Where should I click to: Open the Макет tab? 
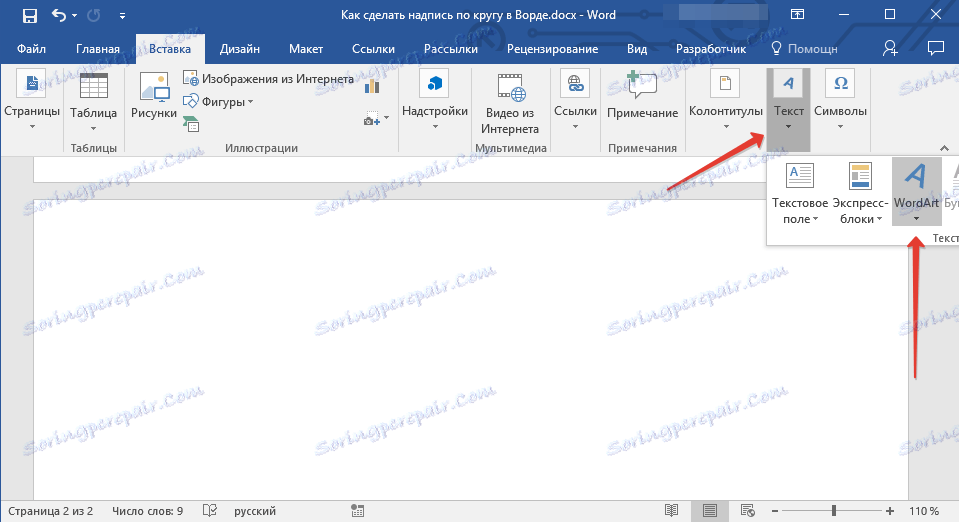[x=306, y=49]
